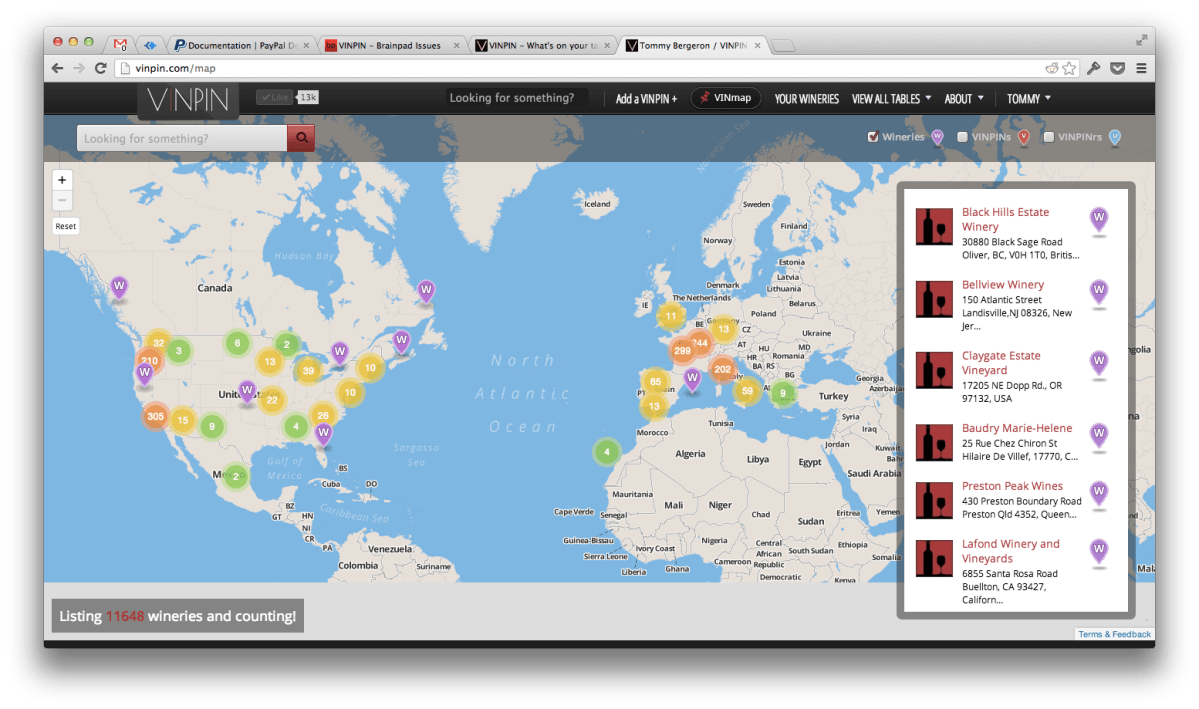Image resolution: width=1199 pixels, height=709 pixels.
Task: Open the 244 winery cluster in Europe
Action: point(700,343)
